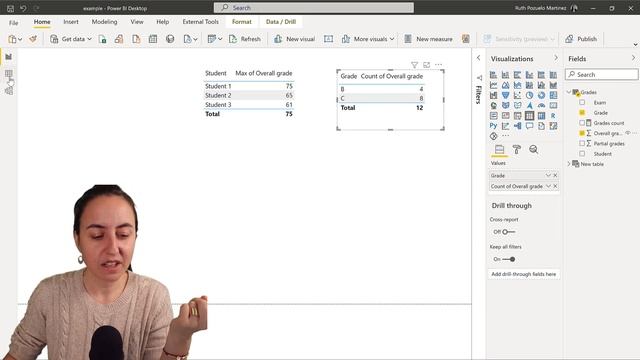
Task: Select the Matrix visual icon
Action: click(x=541, y=116)
